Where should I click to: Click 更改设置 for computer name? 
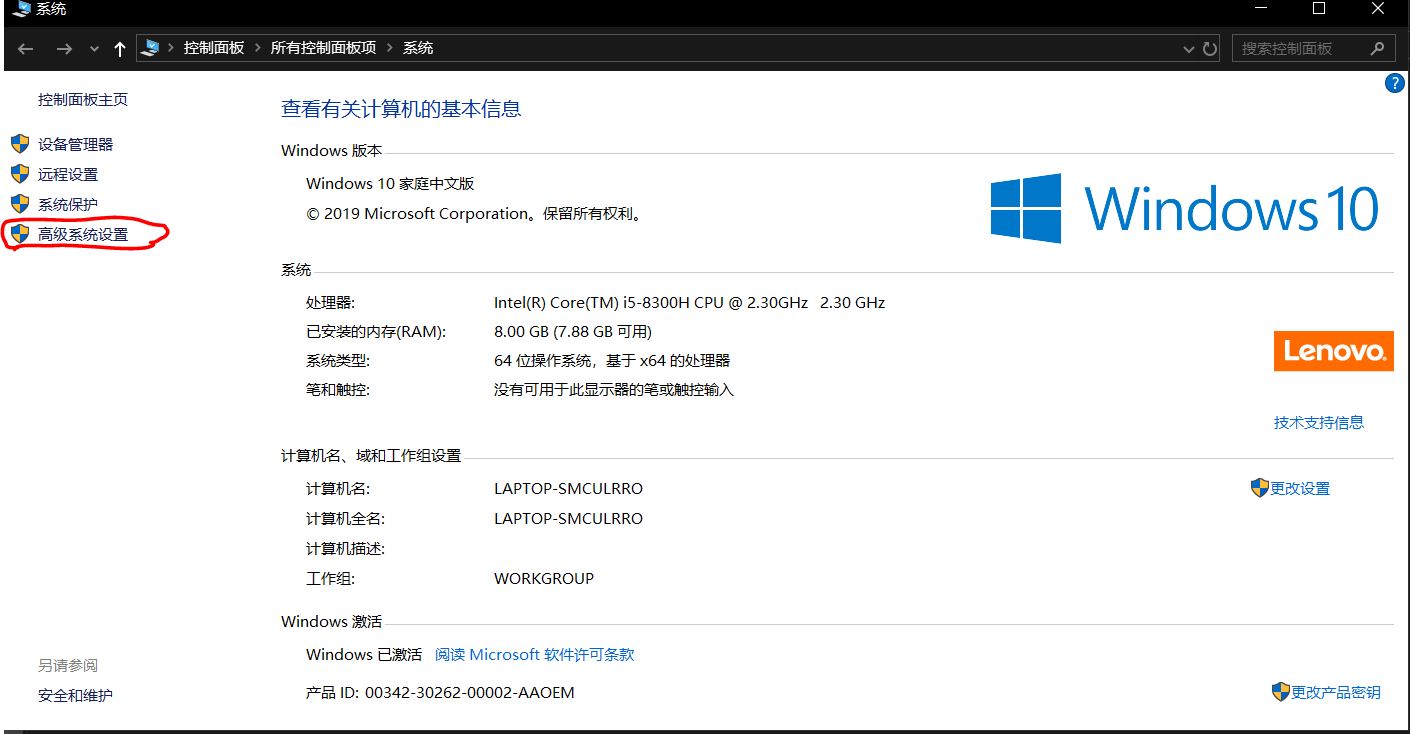[x=1300, y=489]
